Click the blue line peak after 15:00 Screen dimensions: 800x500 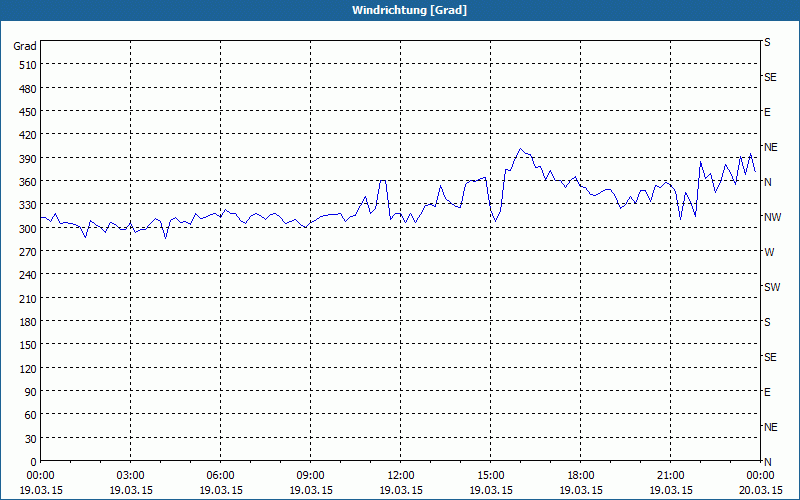(520, 149)
